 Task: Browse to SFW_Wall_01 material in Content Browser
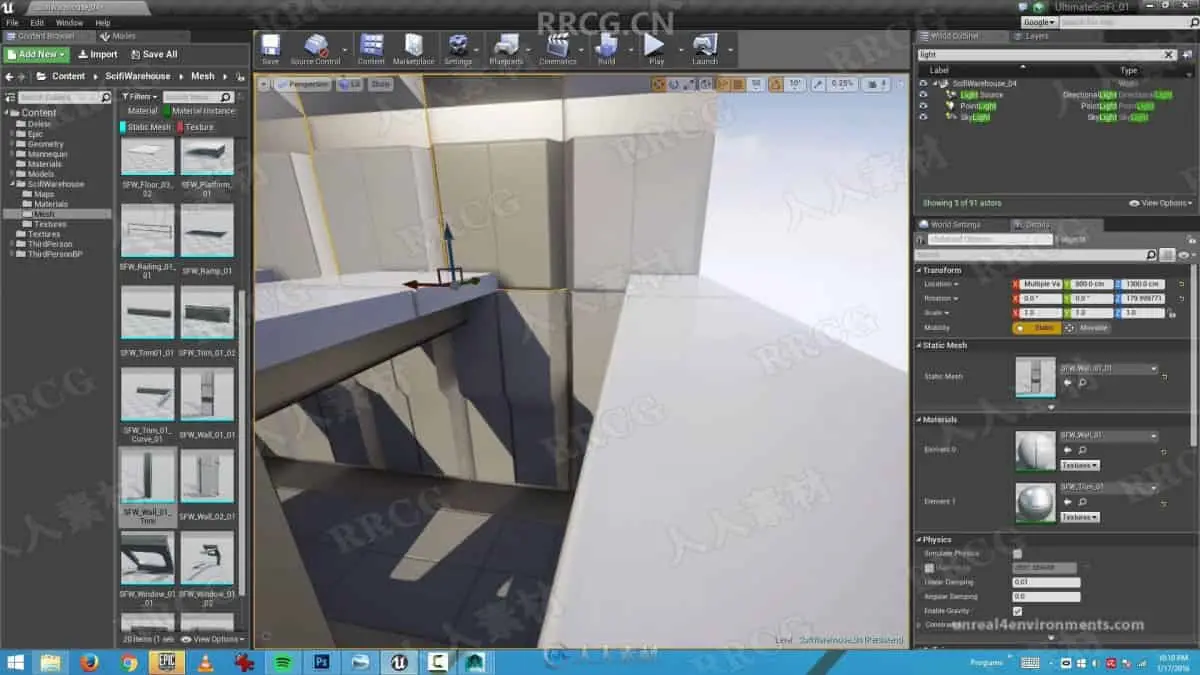[x=1082, y=451]
